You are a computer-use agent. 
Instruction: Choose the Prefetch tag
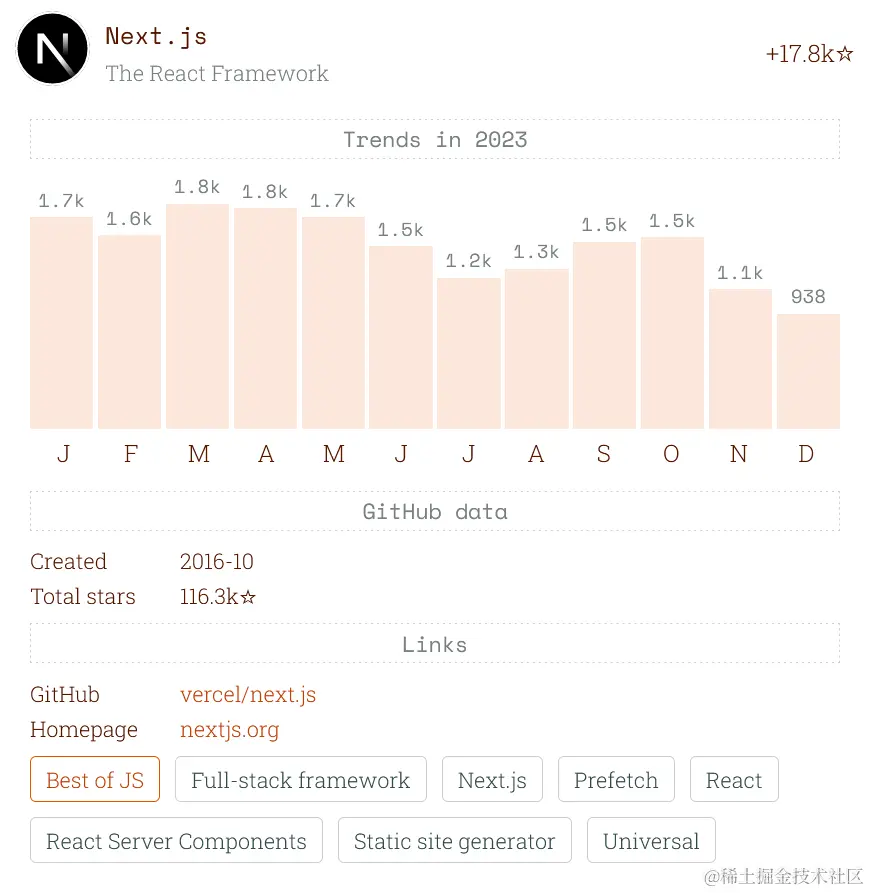(x=616, y=780)
